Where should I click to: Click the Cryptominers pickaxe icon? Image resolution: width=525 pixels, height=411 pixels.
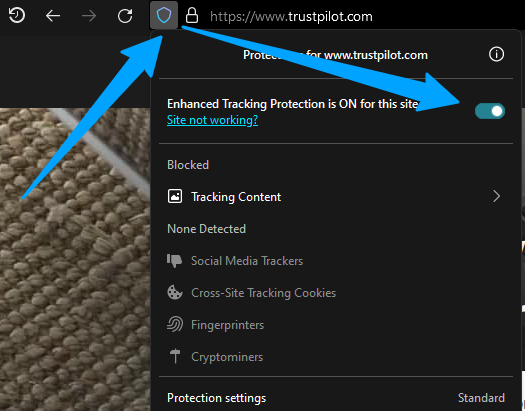(175, 356)
